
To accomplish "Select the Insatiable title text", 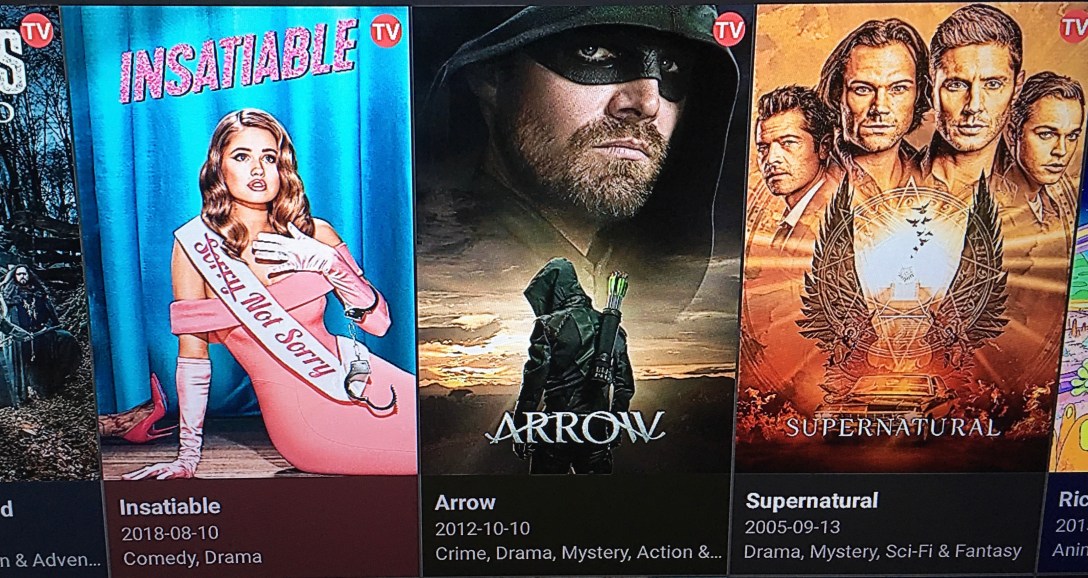I will coord(170,507).
